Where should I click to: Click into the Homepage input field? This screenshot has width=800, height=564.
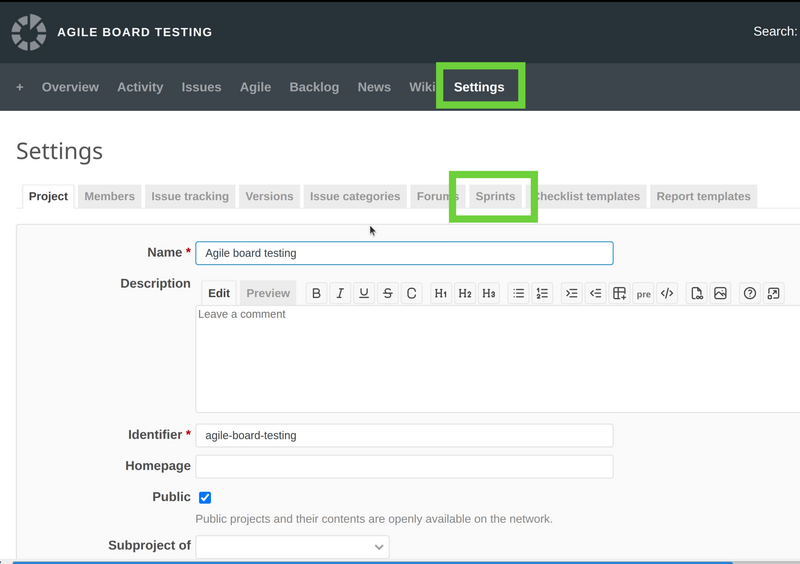(404, 466)
